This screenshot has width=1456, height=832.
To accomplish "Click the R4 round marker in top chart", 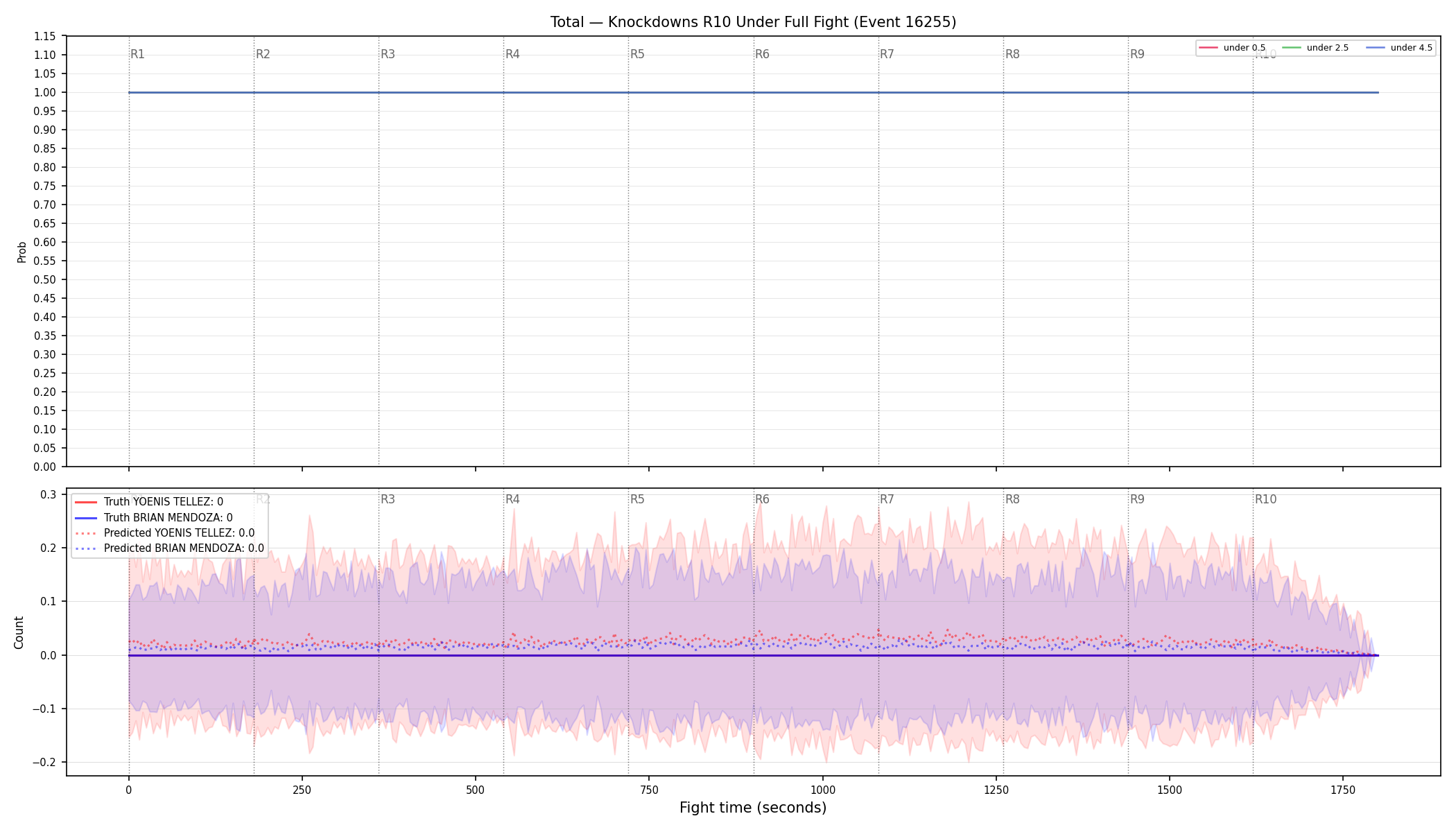I will (512, 54).
